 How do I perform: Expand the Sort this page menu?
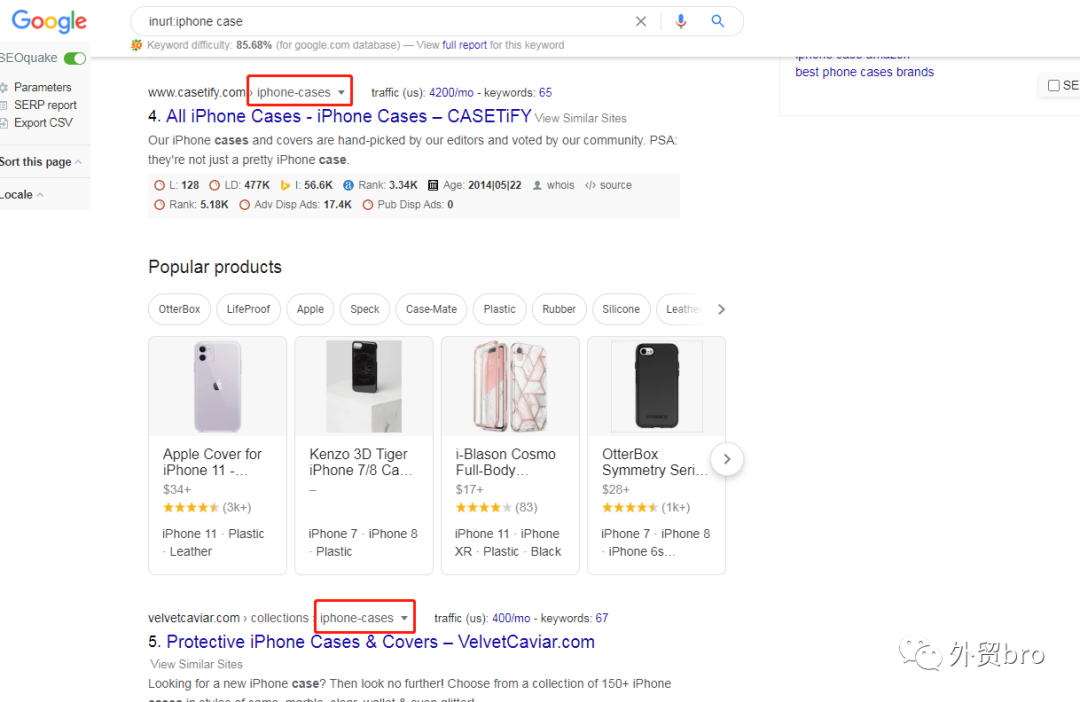(40, 162)
